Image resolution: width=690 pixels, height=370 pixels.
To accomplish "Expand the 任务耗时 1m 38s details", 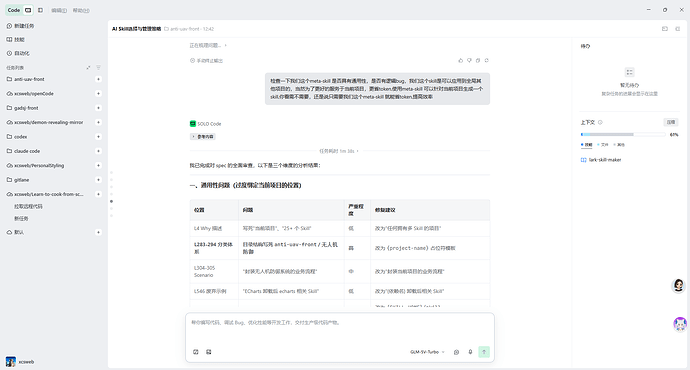I will point(339,151).
